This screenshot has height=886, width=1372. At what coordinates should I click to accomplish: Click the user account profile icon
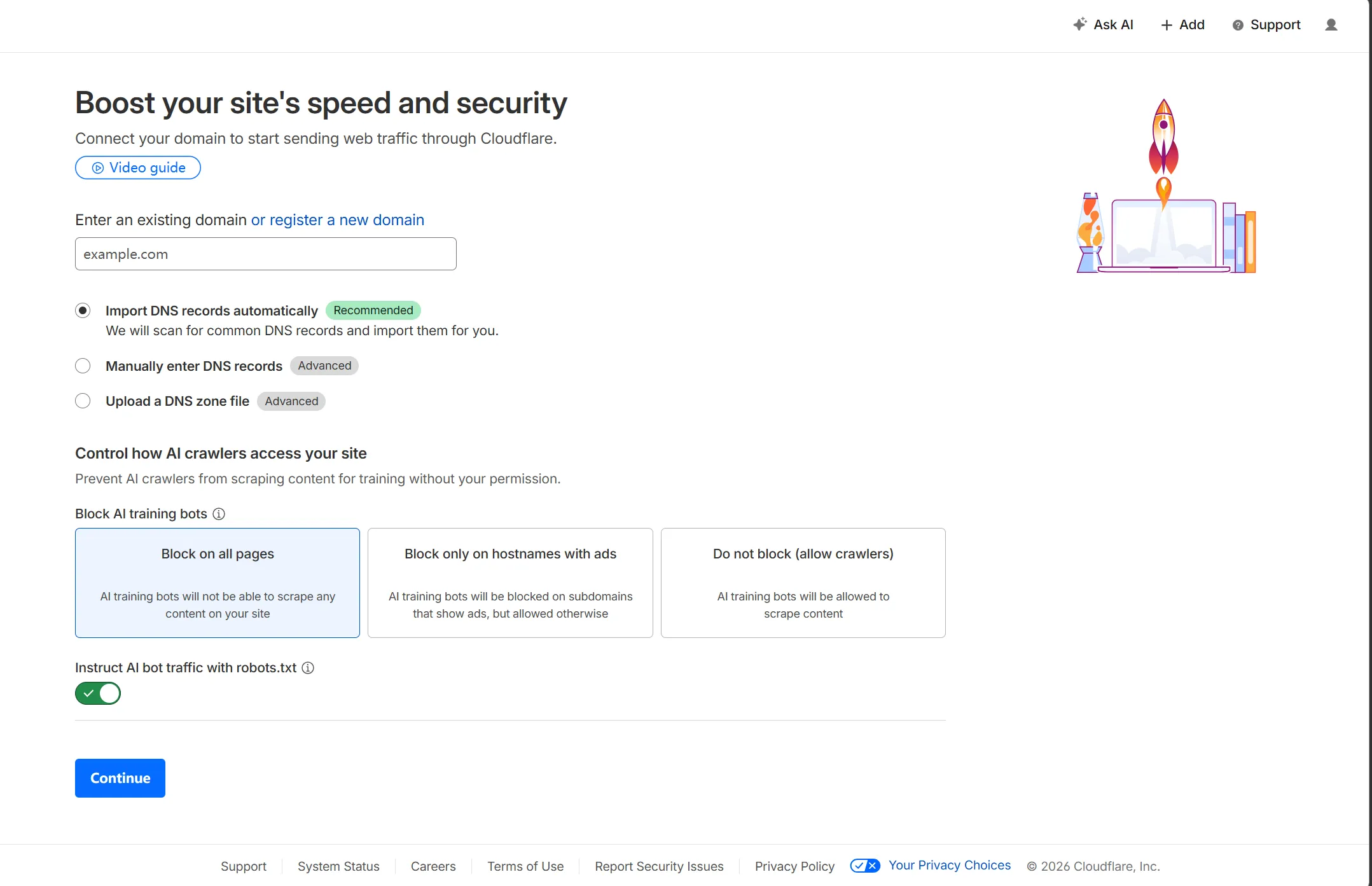1331,25
